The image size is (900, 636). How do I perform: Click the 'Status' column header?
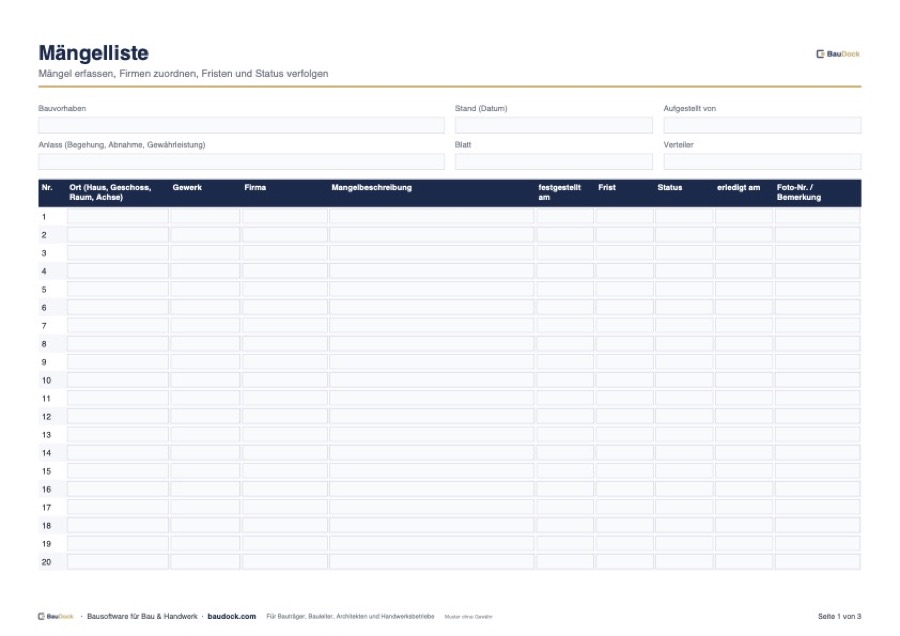pyautogui.click(x=670, y=188)
